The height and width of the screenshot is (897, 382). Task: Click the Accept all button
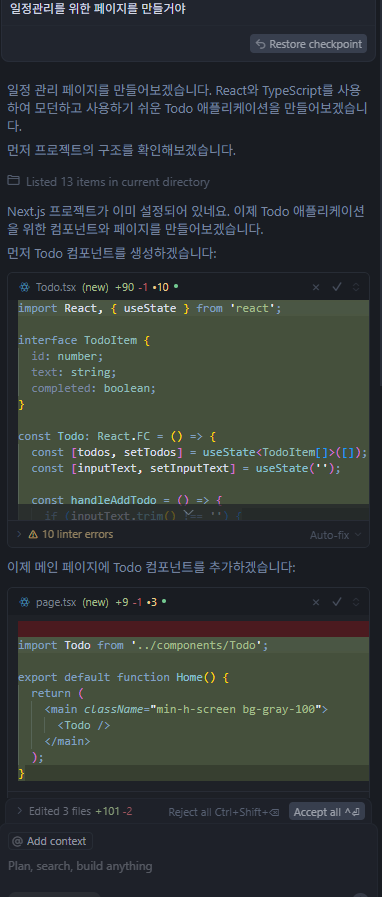point(327,812)
